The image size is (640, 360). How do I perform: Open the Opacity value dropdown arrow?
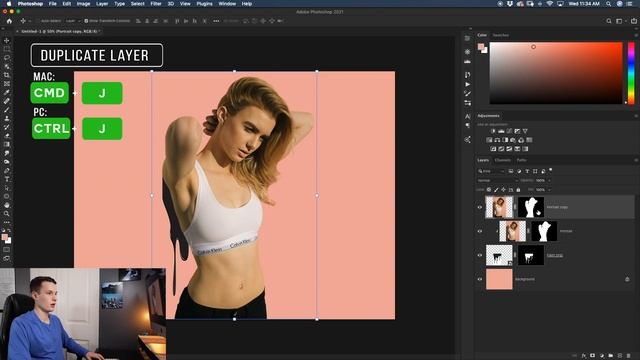pos(549,180)
